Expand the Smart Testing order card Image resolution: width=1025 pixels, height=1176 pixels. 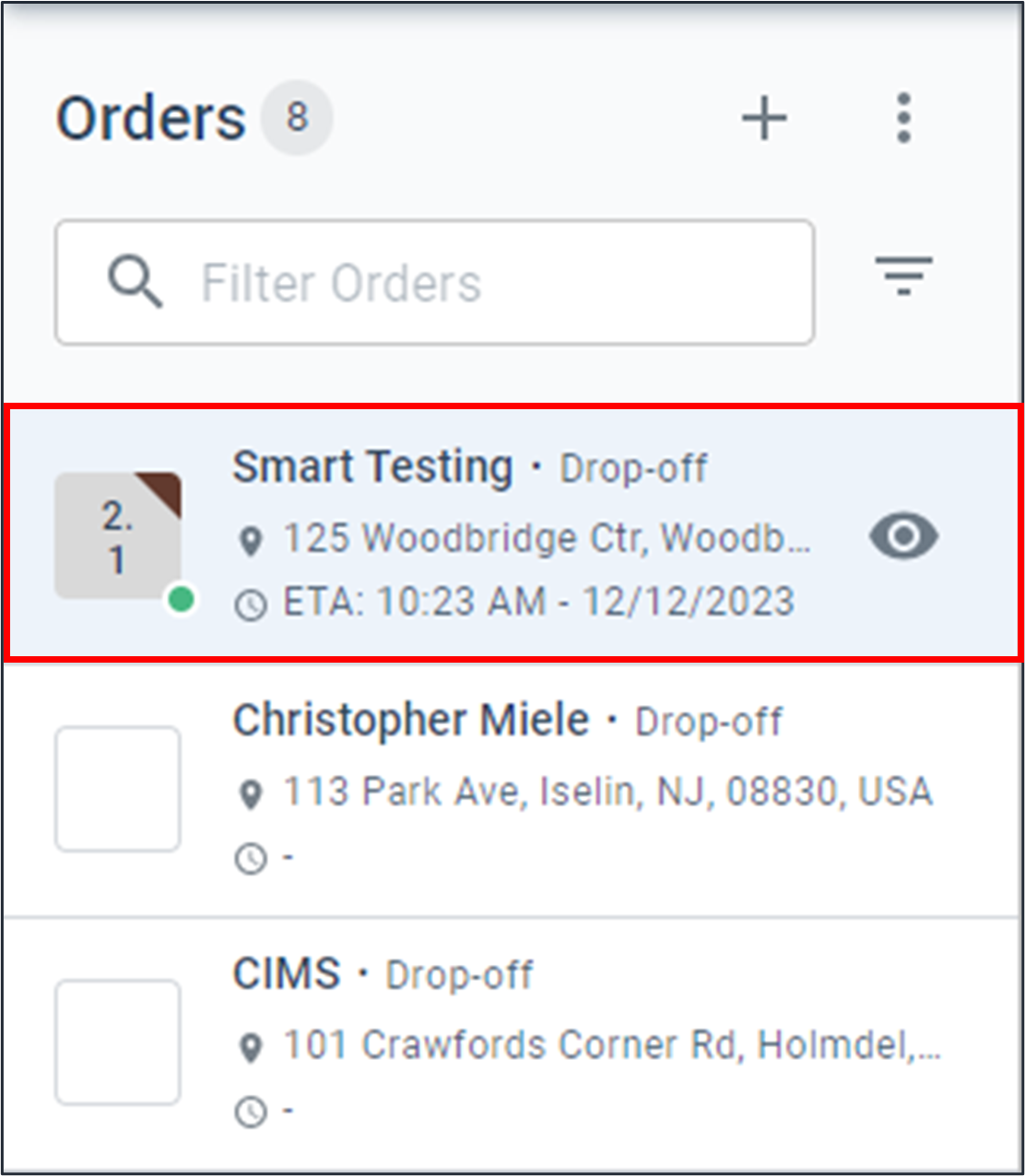click(507, 533)
